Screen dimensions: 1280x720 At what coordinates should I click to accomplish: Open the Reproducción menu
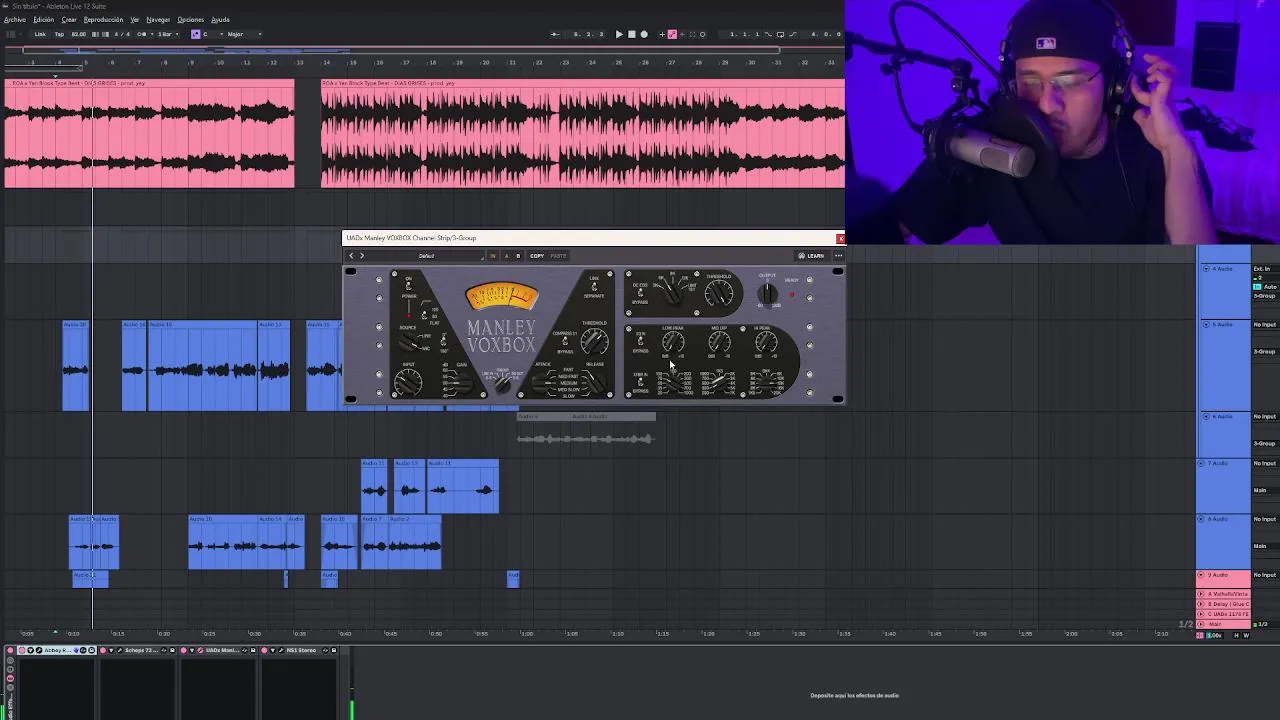(103, 20)
